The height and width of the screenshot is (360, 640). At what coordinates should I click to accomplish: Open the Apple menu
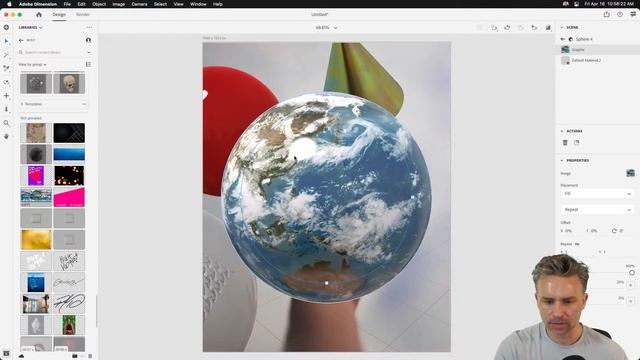pyautogui.click(x=9, y=4)
